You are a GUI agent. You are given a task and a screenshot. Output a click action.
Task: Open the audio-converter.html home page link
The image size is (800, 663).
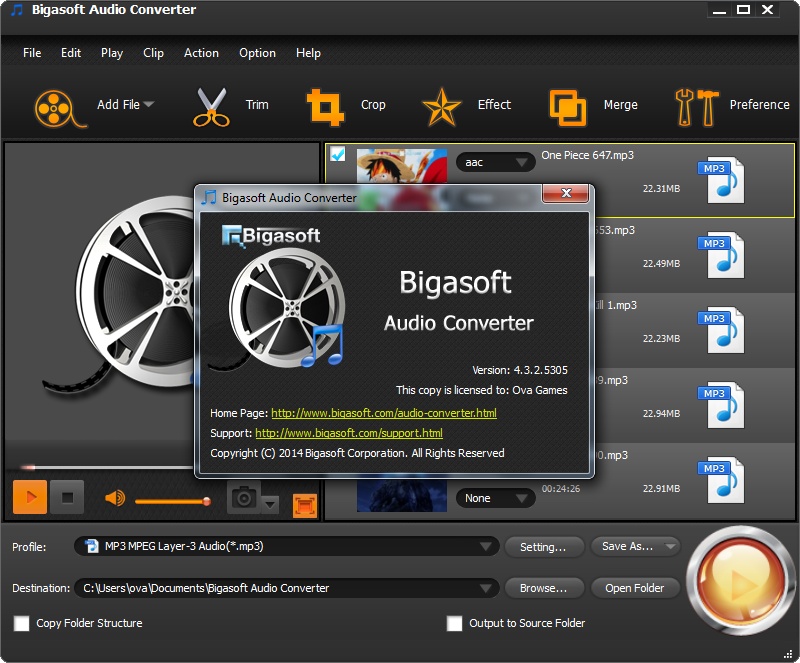tap(384, 413)
